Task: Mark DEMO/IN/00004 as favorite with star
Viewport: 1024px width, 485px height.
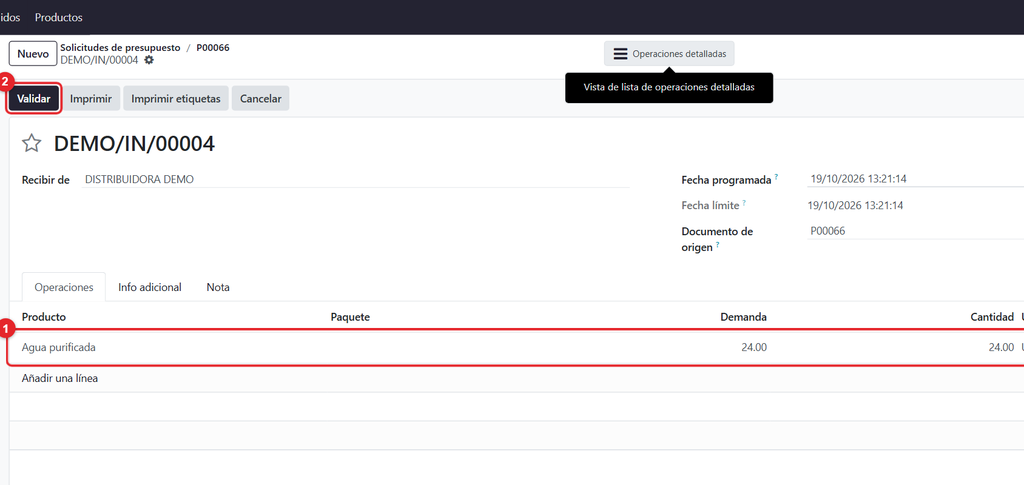Action: pos(31,144)
